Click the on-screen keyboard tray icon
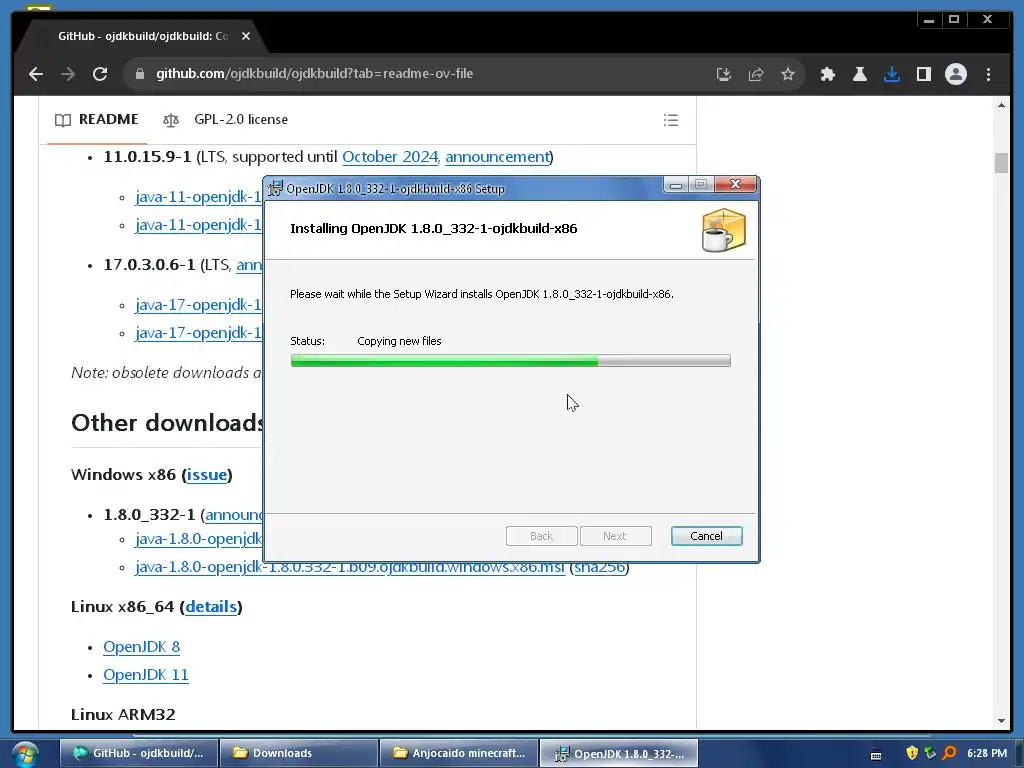Screen dimensions: 1024x768 pos(876,754)
